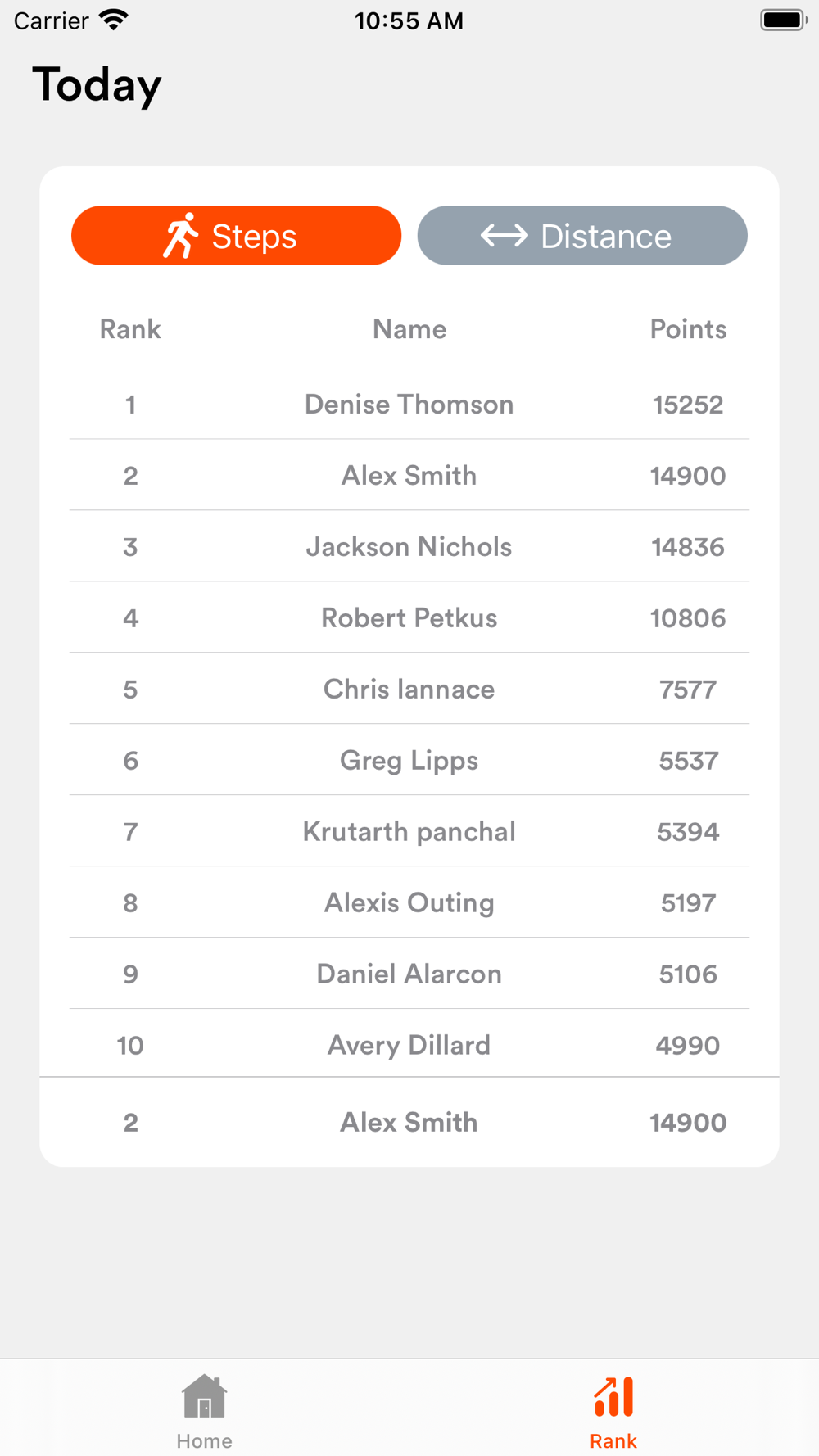Open Krutarth panchal's row
The height and width of the screenshot is (1456, 819).
tap(409, 831)
